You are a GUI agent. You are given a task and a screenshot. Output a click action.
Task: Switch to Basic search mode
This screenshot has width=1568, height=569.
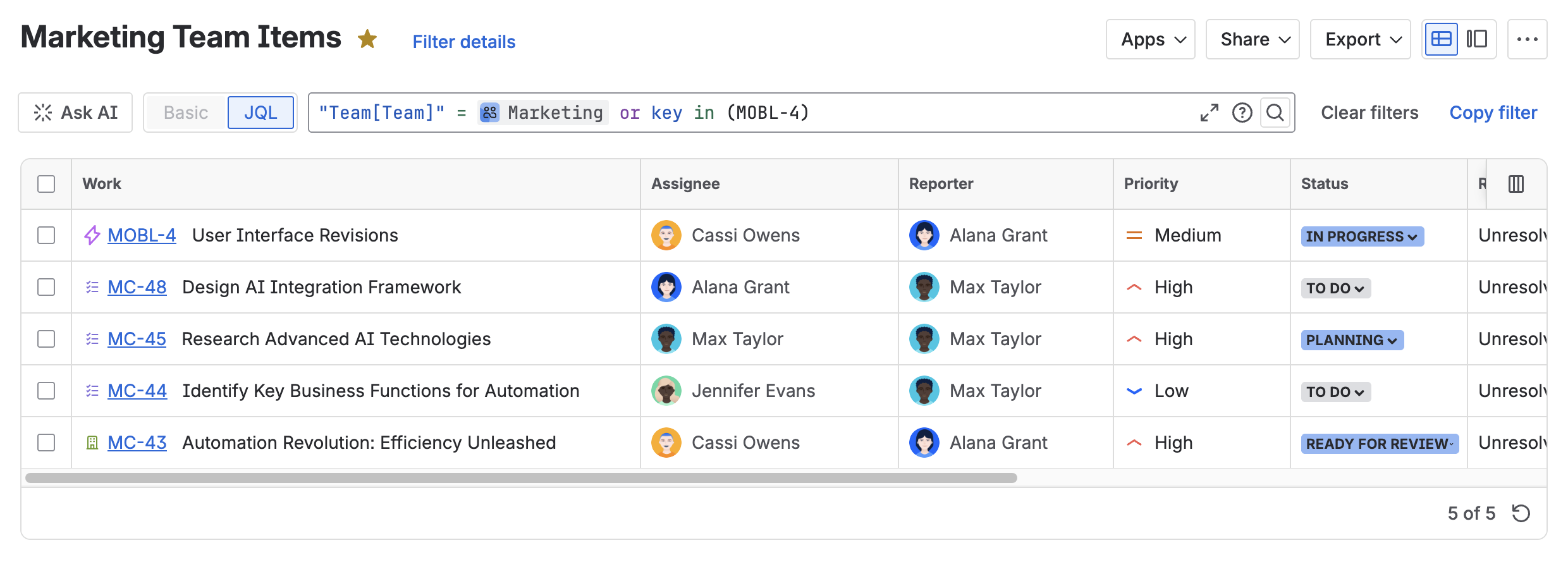tap(185, 113)
